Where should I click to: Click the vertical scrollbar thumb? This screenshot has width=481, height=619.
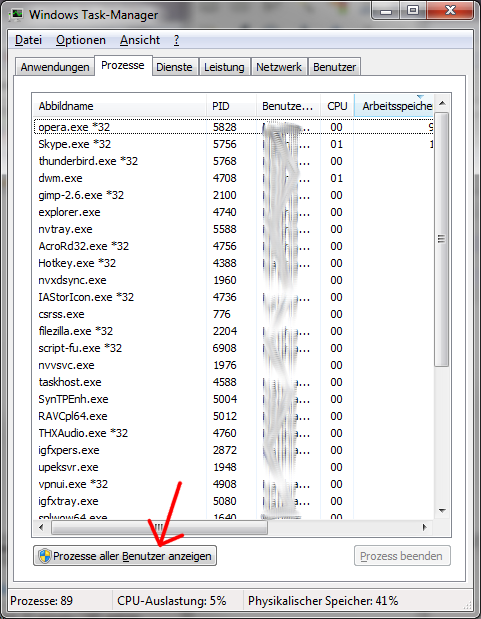(x=442, y=239)
